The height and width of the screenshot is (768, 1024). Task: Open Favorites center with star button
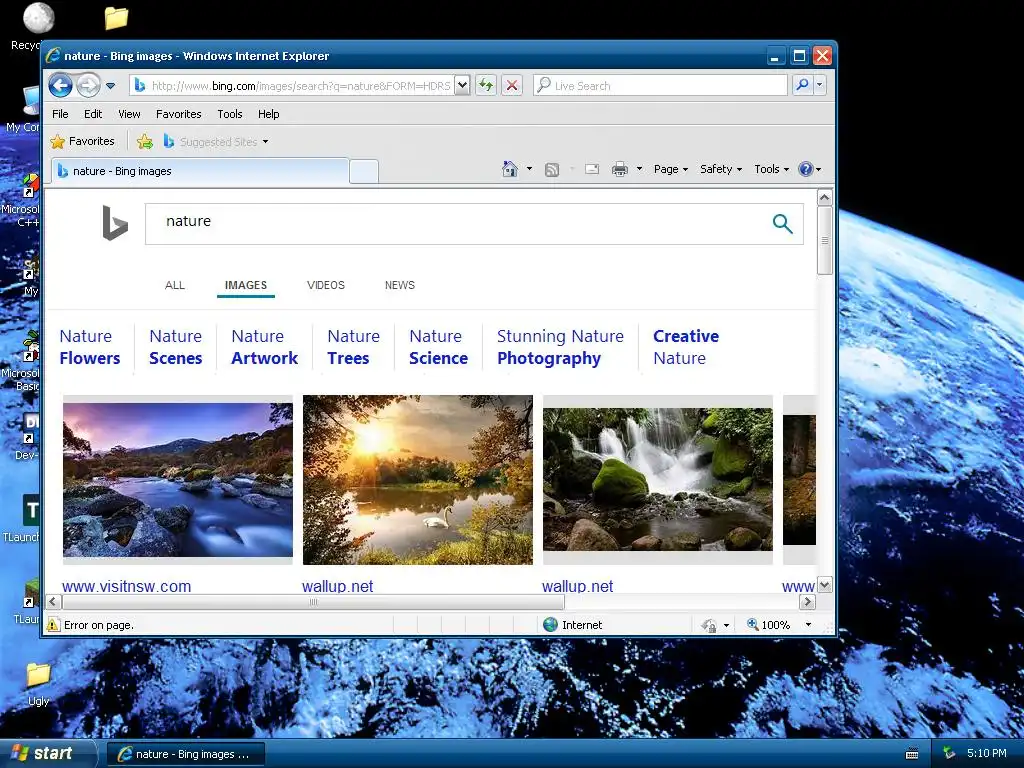82,141
